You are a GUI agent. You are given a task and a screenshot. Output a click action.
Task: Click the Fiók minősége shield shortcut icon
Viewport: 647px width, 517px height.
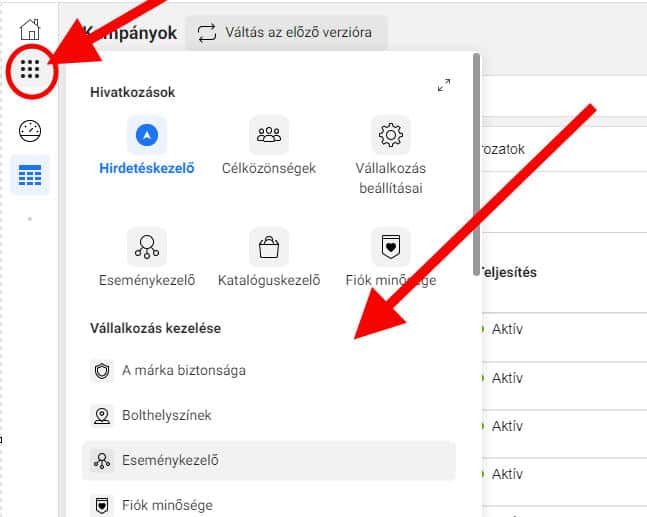390,246
